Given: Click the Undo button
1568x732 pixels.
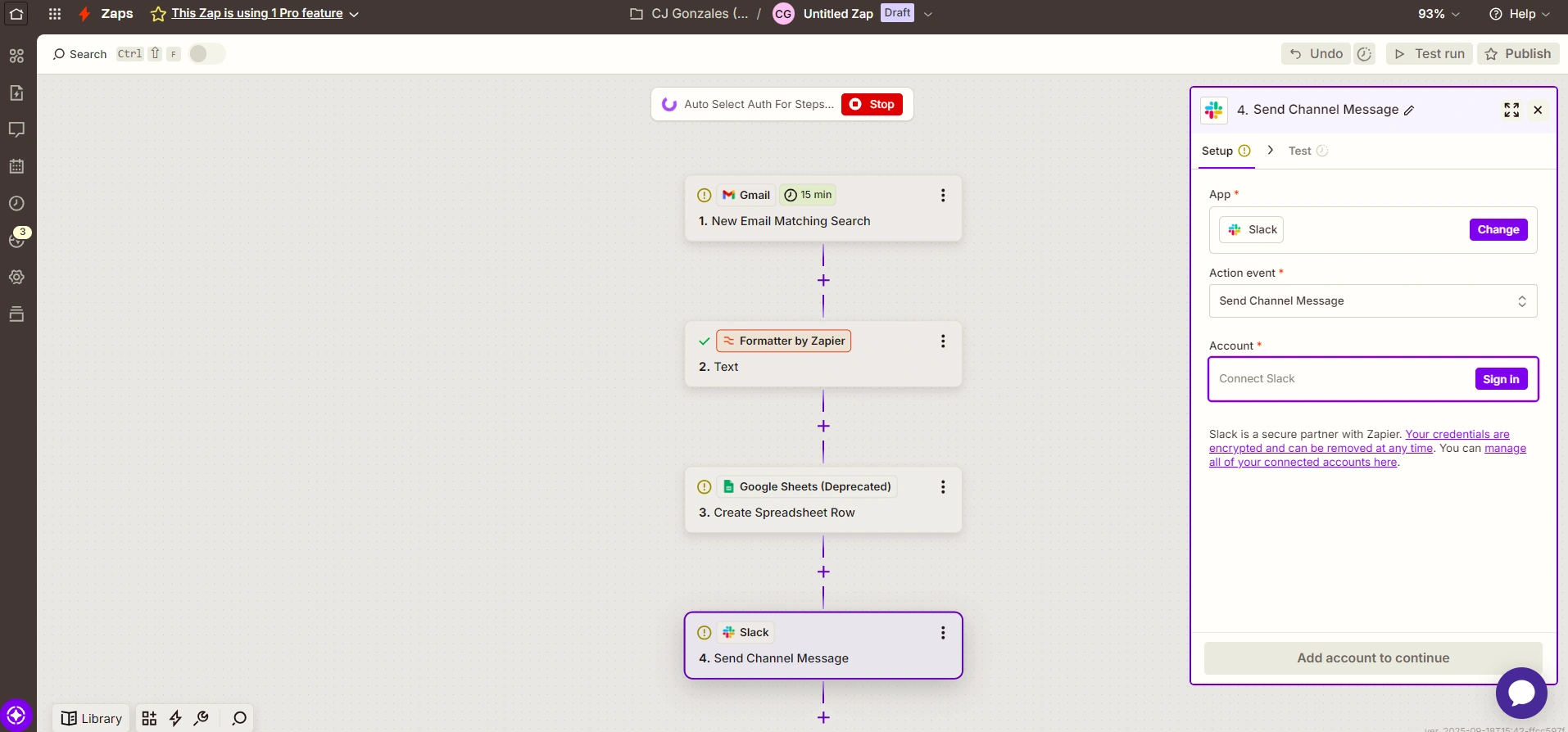Looking at the screenshot, I should tap(1316, 53).
